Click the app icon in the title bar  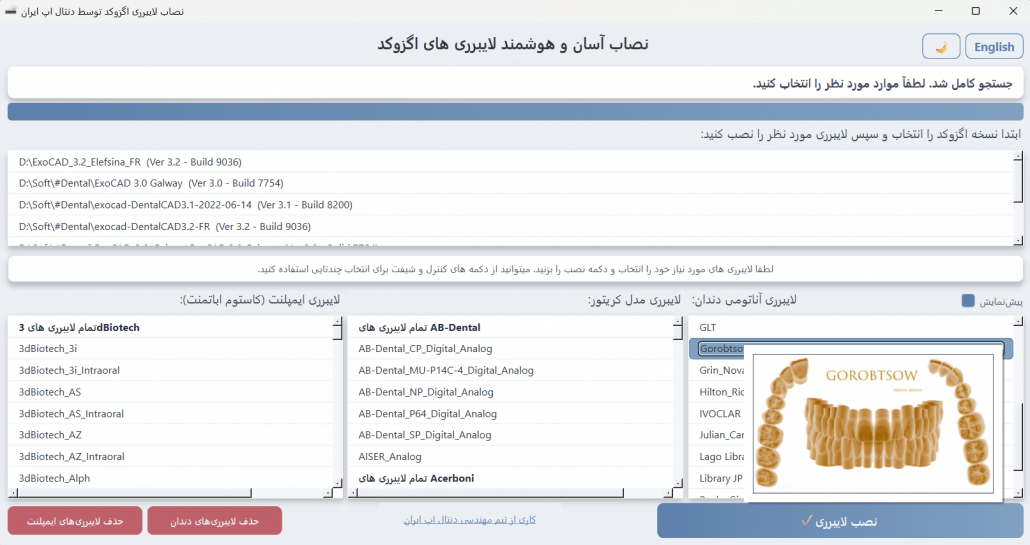(x=11, y=11)
